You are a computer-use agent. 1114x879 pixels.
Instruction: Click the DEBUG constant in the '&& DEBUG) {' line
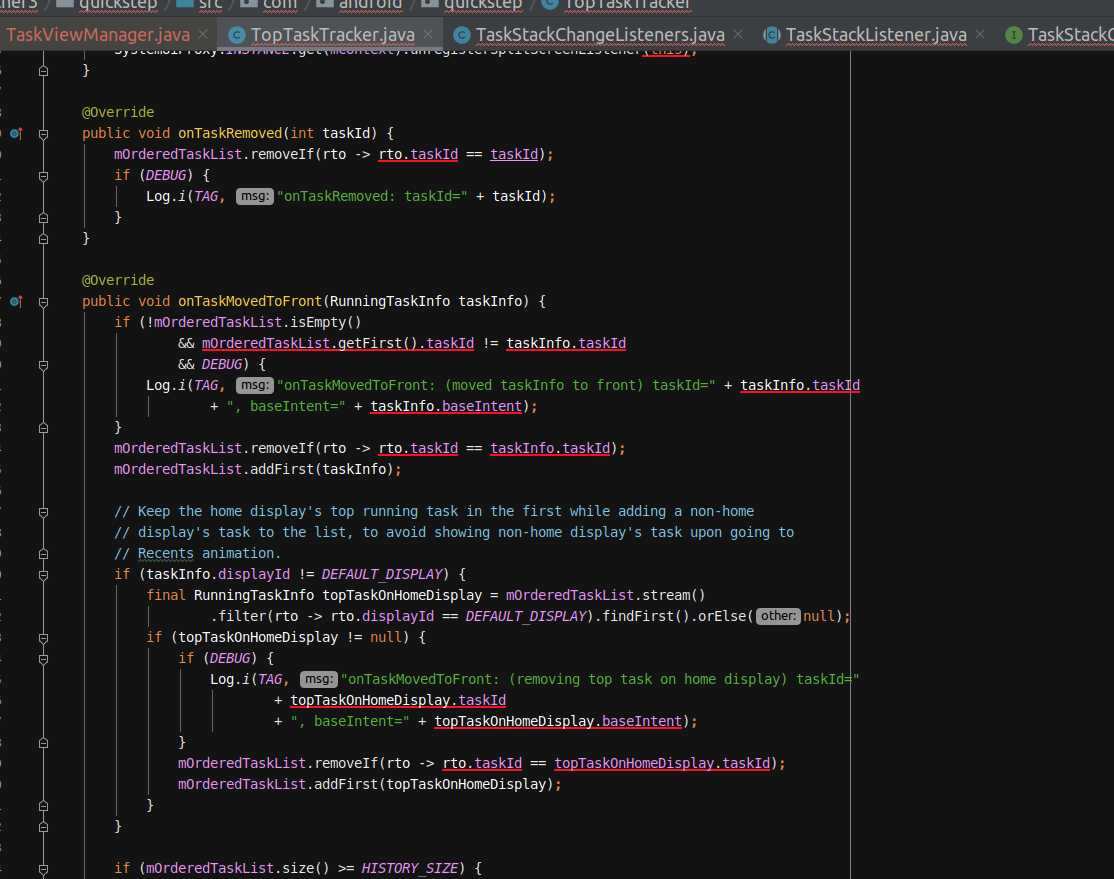click(x=222, y=364)
